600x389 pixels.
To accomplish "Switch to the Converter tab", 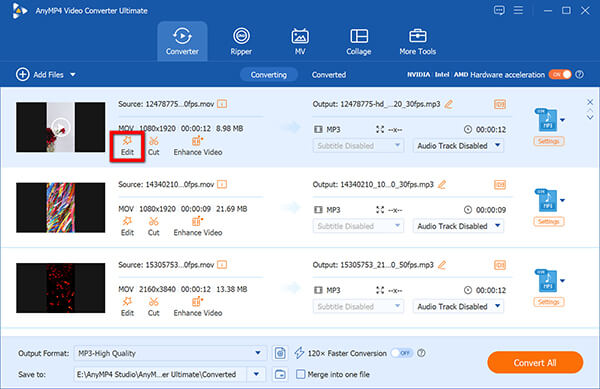I will 182,41.
